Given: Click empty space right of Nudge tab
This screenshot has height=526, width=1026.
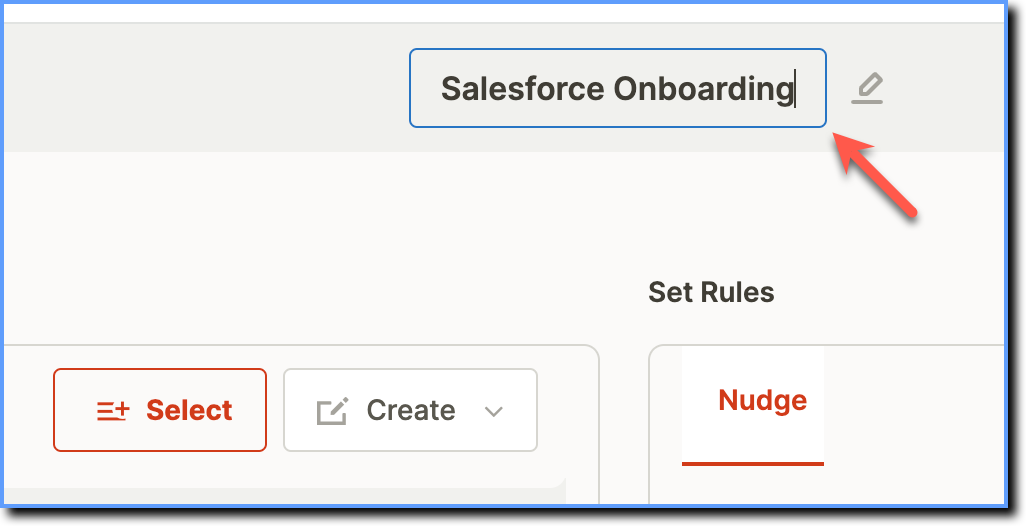Looking at the screenshot, I should coord(913,406).
